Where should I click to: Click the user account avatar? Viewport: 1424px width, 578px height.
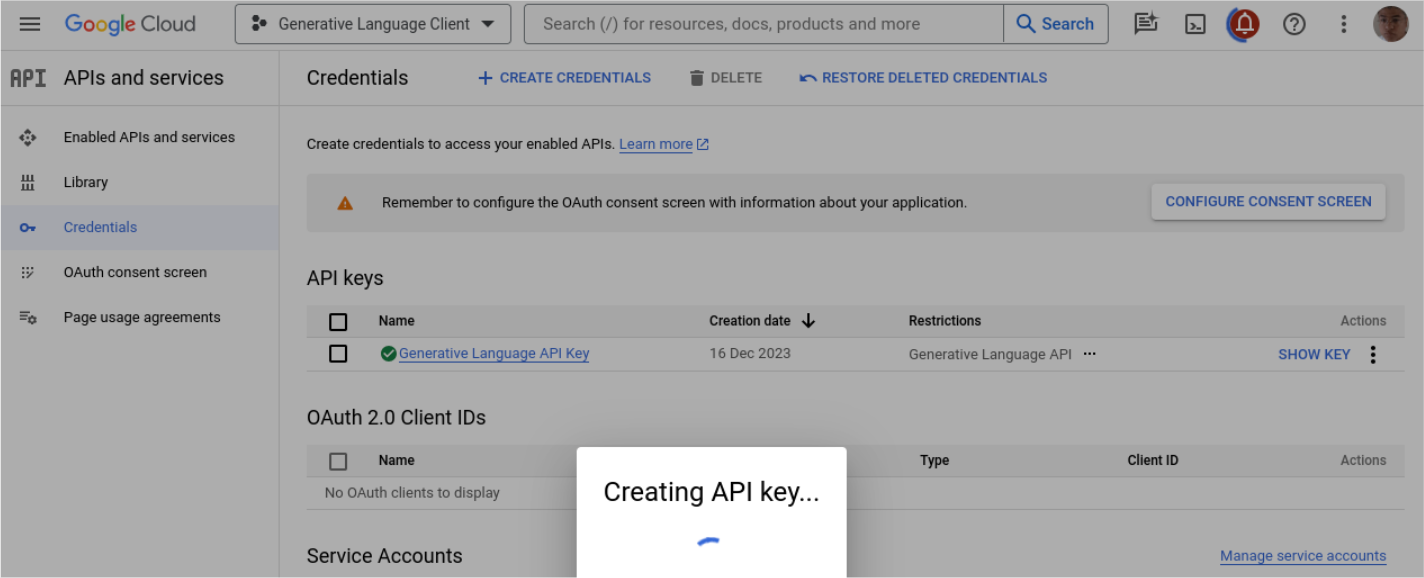click(1390, 24)
